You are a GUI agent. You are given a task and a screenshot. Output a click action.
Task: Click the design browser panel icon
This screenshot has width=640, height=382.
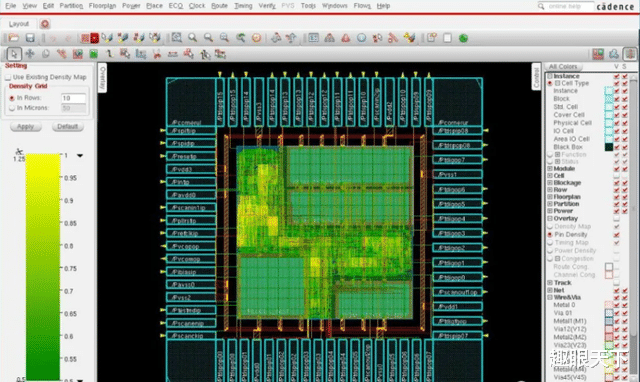point(313,38)
